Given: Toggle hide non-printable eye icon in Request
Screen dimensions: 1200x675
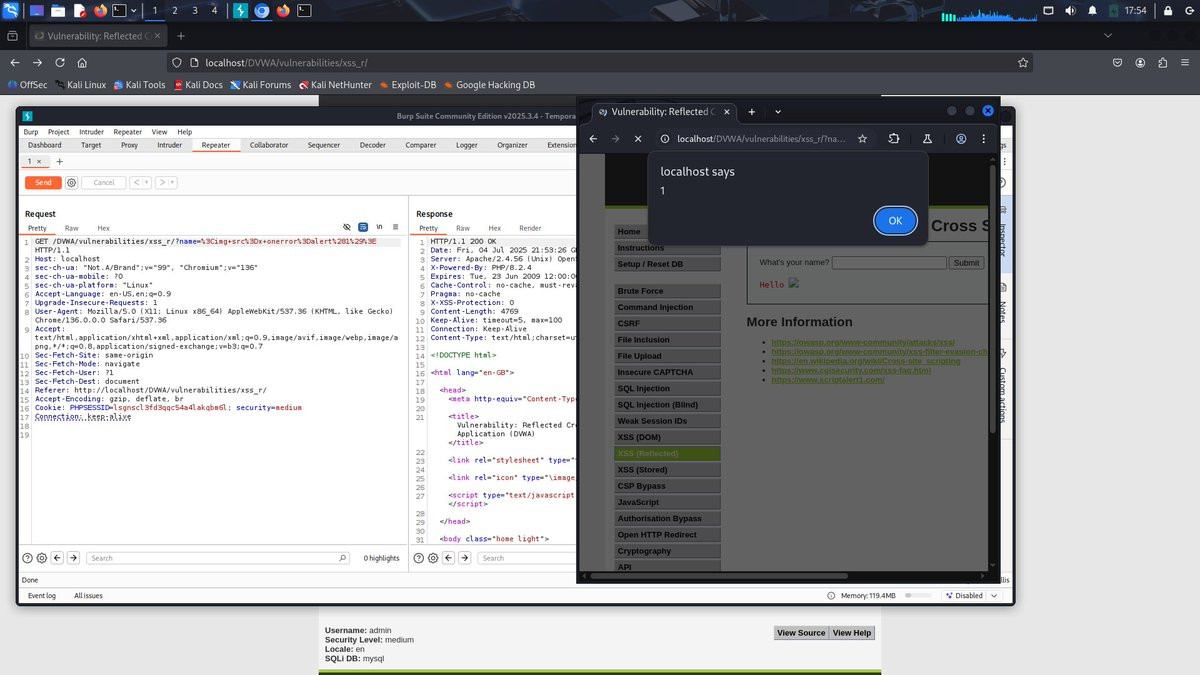Looking at the screenshot, I should coord(347,228).
